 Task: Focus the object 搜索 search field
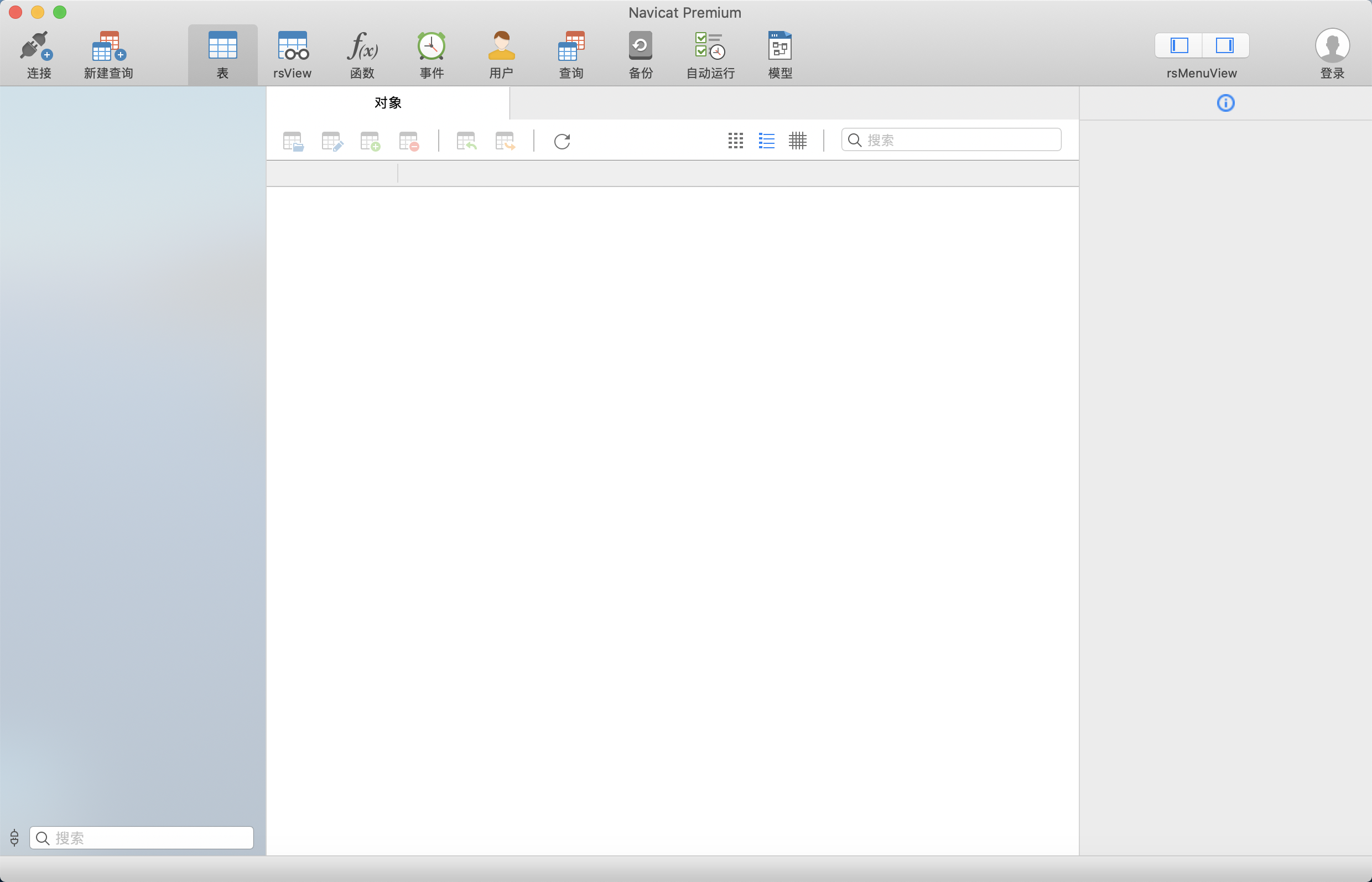(959, 141)
